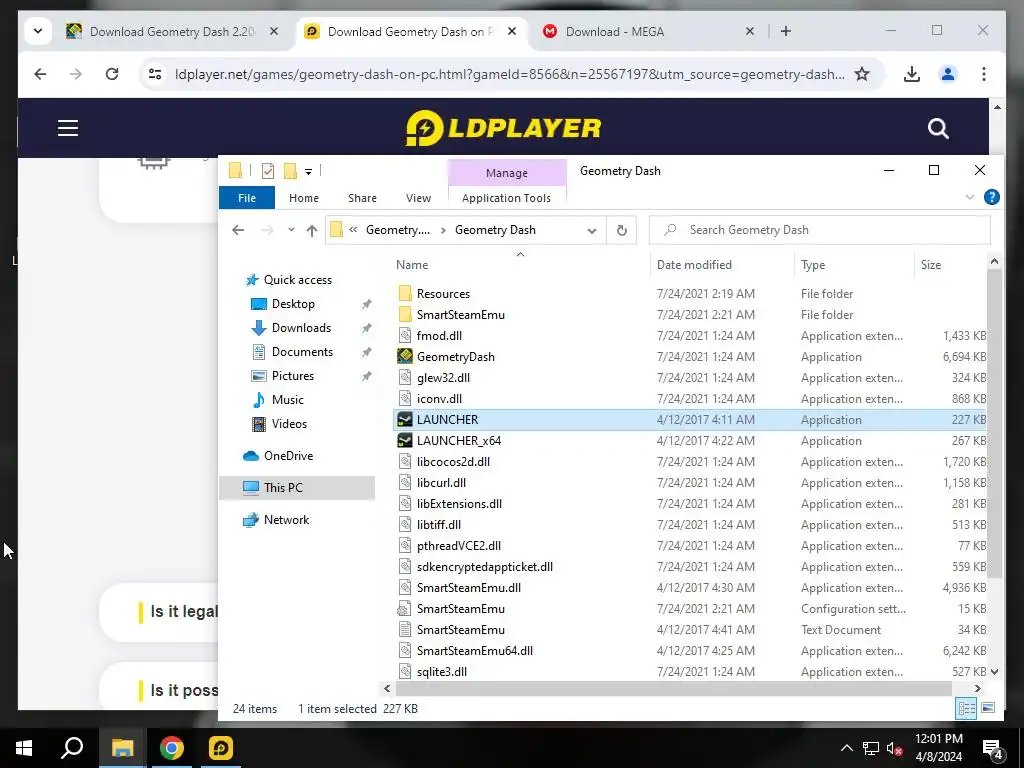Open LDPlayer from the taskbar
1024x768 pixels.
click(x=221, y=748)
